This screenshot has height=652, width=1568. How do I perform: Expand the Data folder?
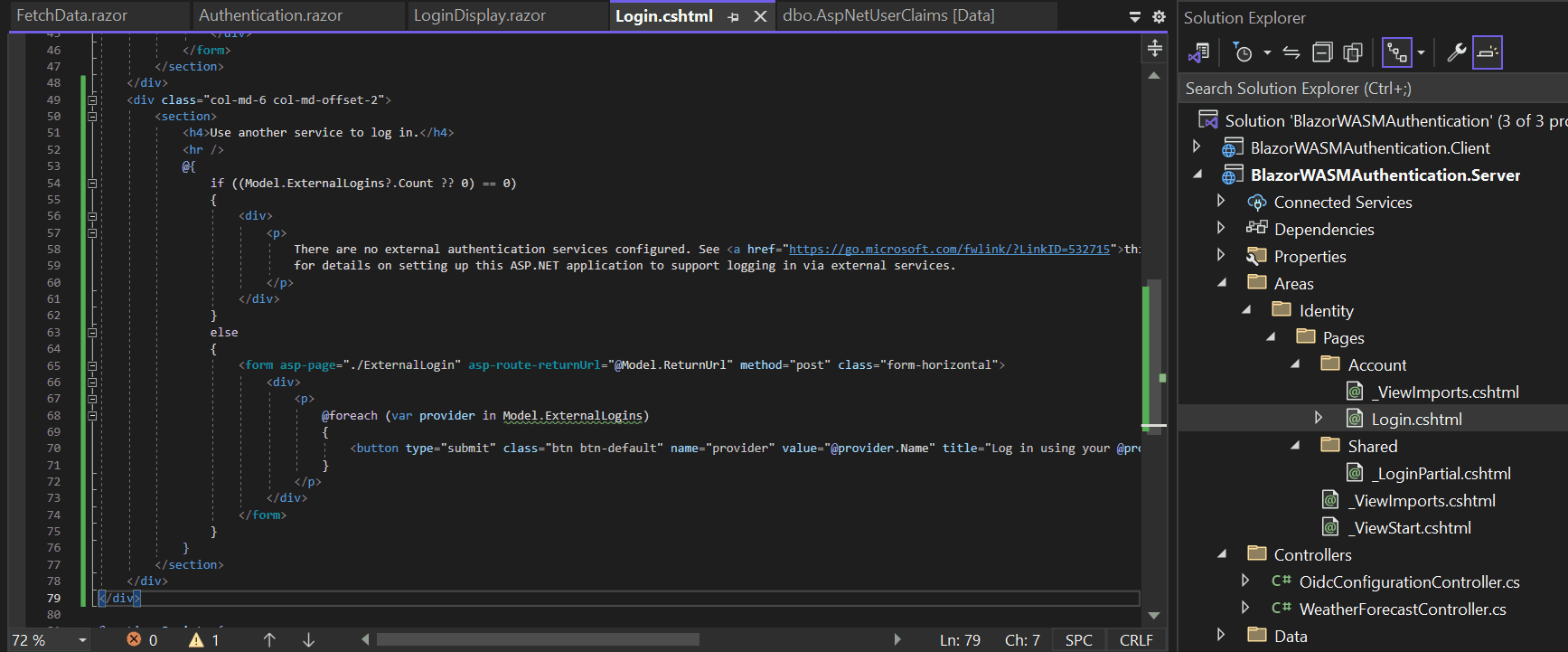(1221, 635)
